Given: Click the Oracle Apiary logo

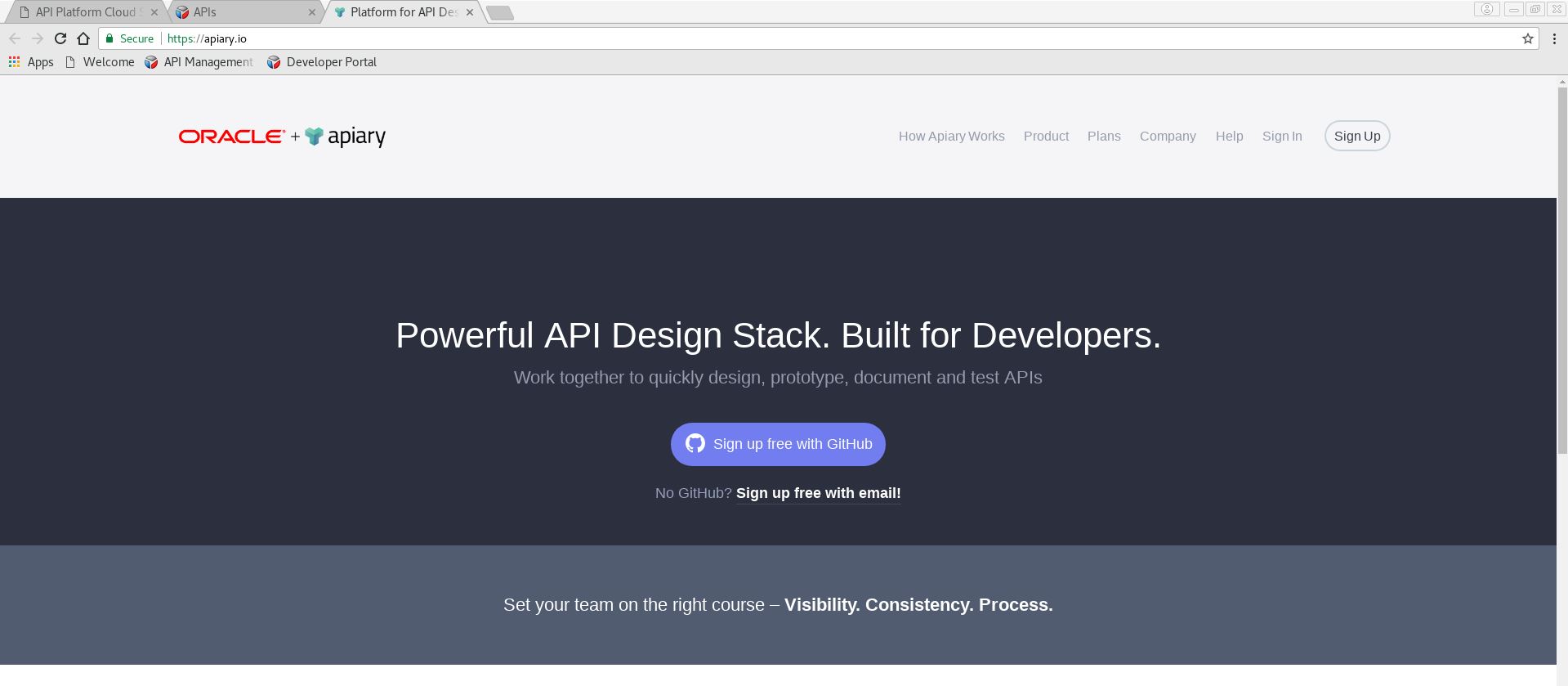Looking at the screenshot, I should [x=282, y=137].
